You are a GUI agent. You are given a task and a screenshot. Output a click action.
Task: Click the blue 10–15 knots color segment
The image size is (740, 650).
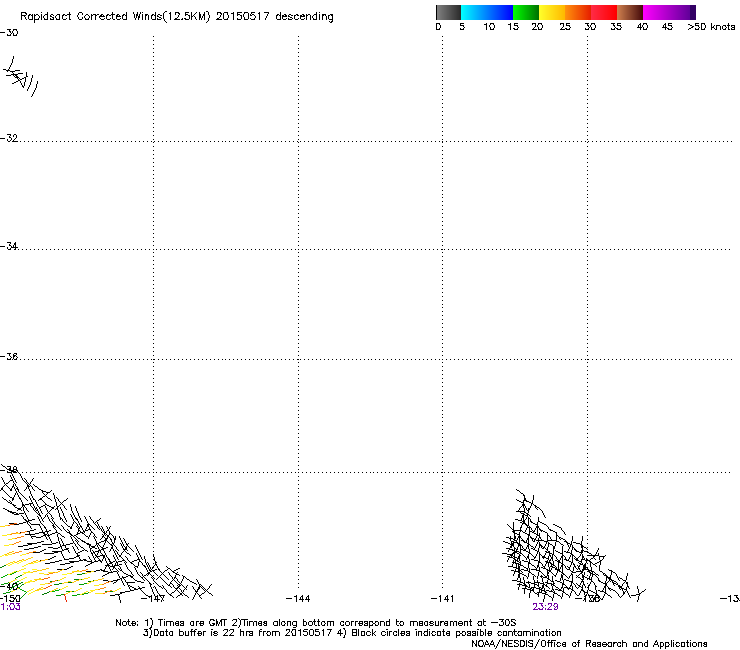[500, 12]
